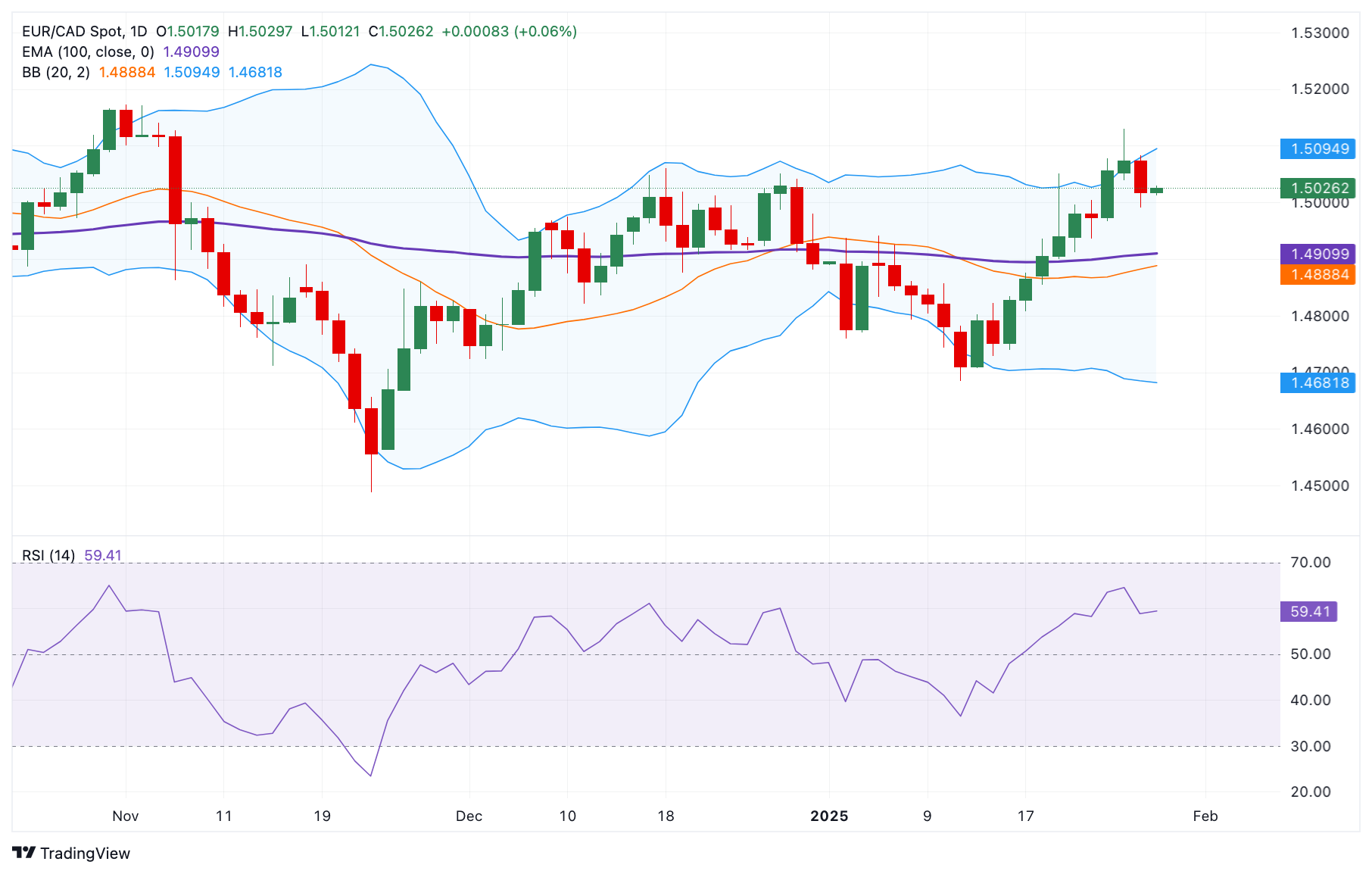Click the green 1.50262 current price tag
Screen dimensions: 1372x874
1317,188
